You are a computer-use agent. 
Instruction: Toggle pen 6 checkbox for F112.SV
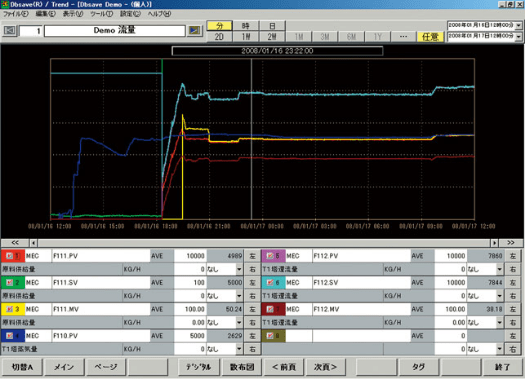tap(270, 283)
